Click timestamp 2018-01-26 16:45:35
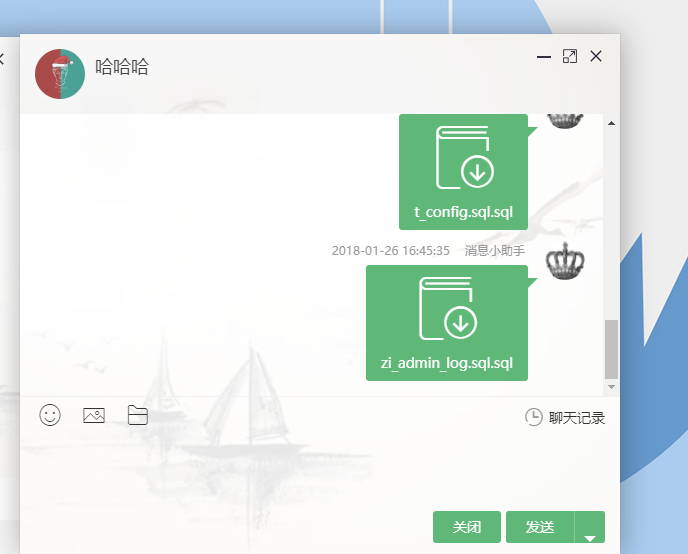Image resolution: width=688 pixels, height=554 pixels. point(391,250)
